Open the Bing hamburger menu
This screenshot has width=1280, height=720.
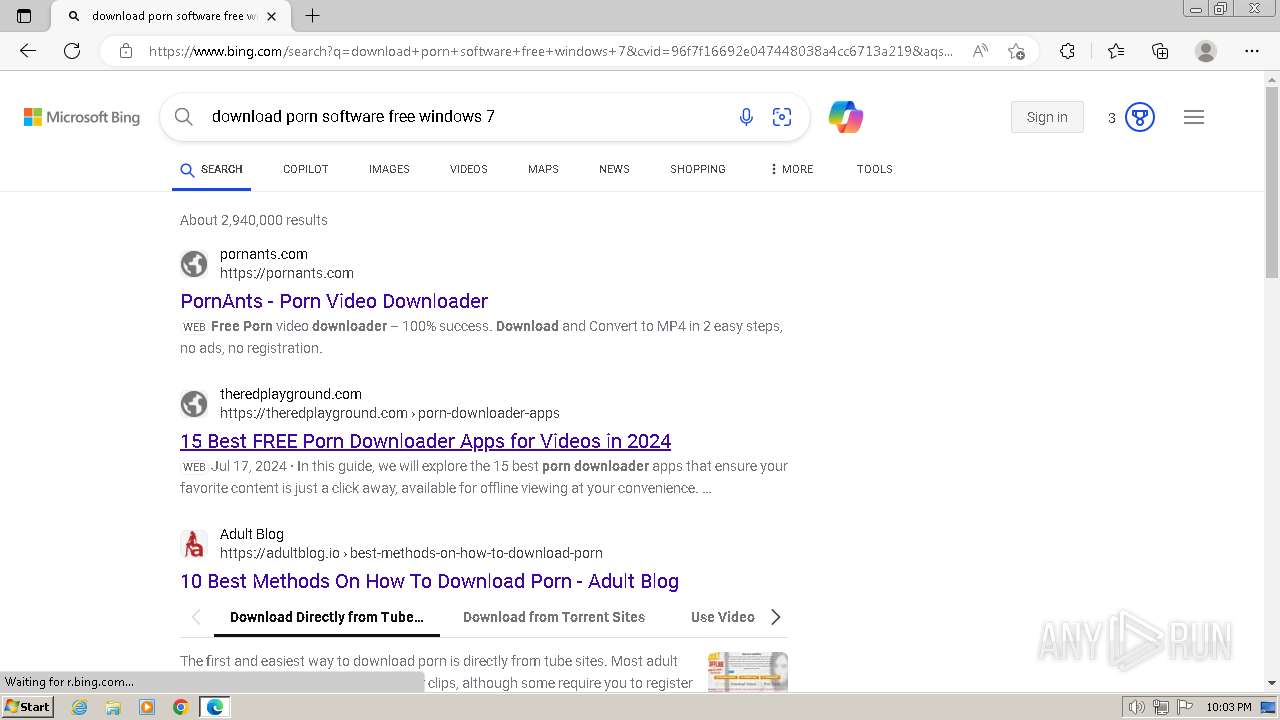click(x=1194, y=117)
